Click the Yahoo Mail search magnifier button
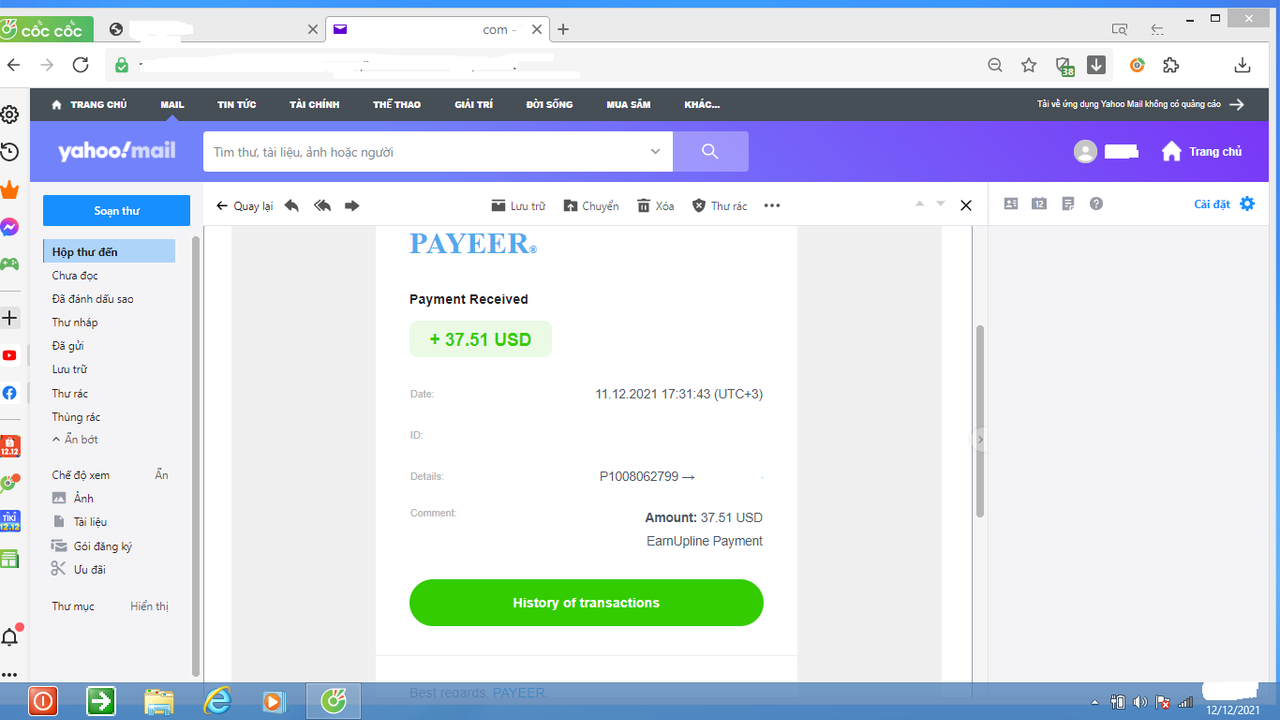This screenshot has height=720, width=1280. 710,151
